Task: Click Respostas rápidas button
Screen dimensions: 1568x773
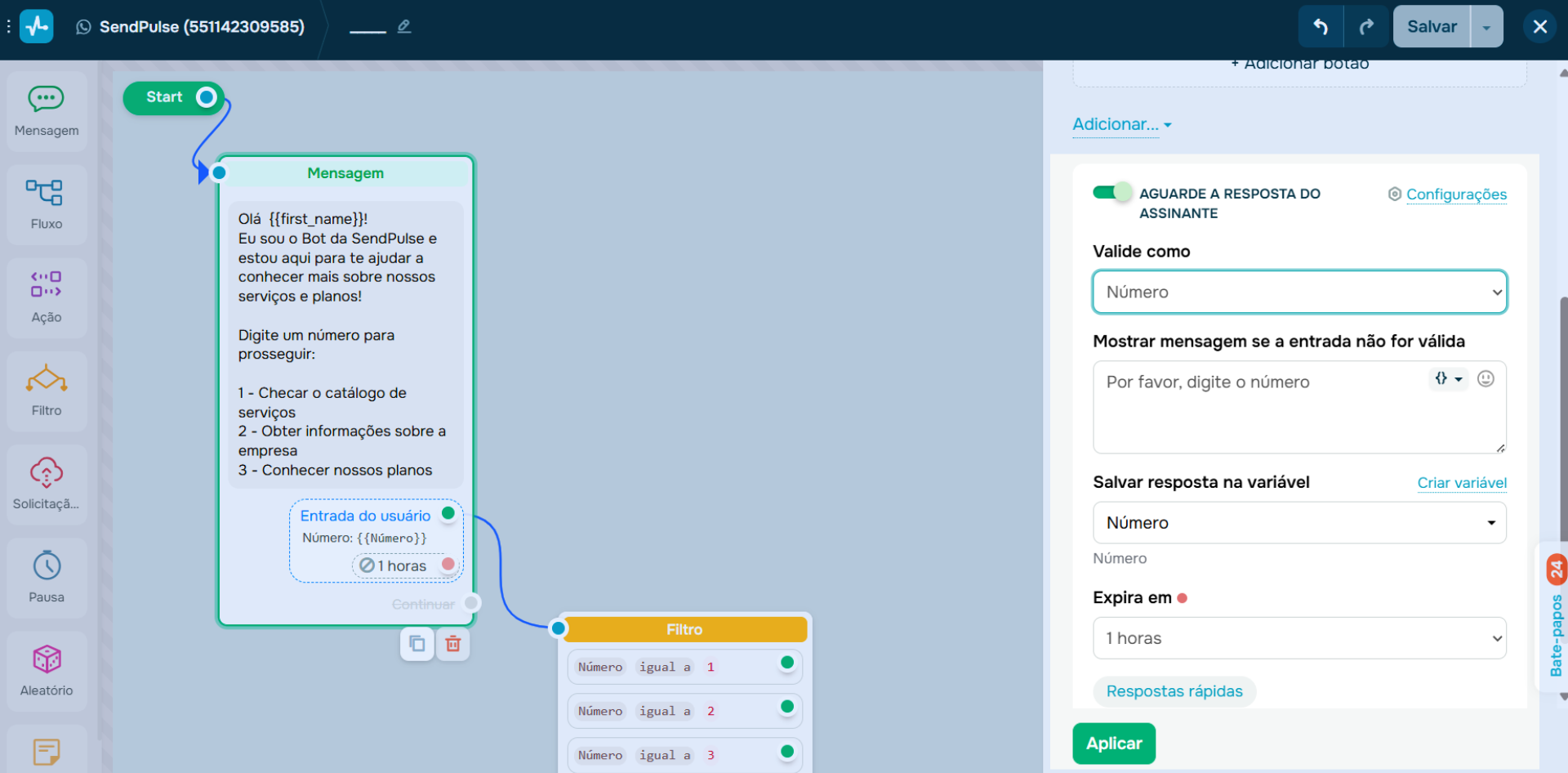Action: pos(1174,691)
